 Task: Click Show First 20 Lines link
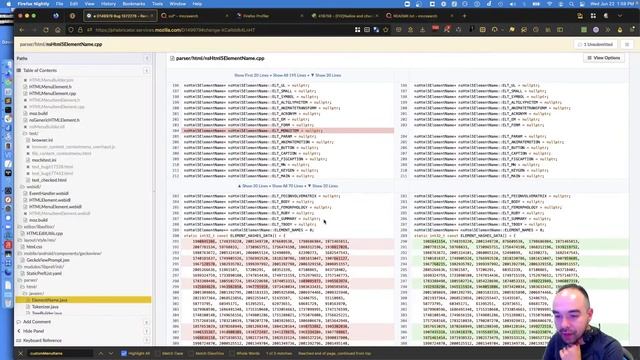point(251,76)
